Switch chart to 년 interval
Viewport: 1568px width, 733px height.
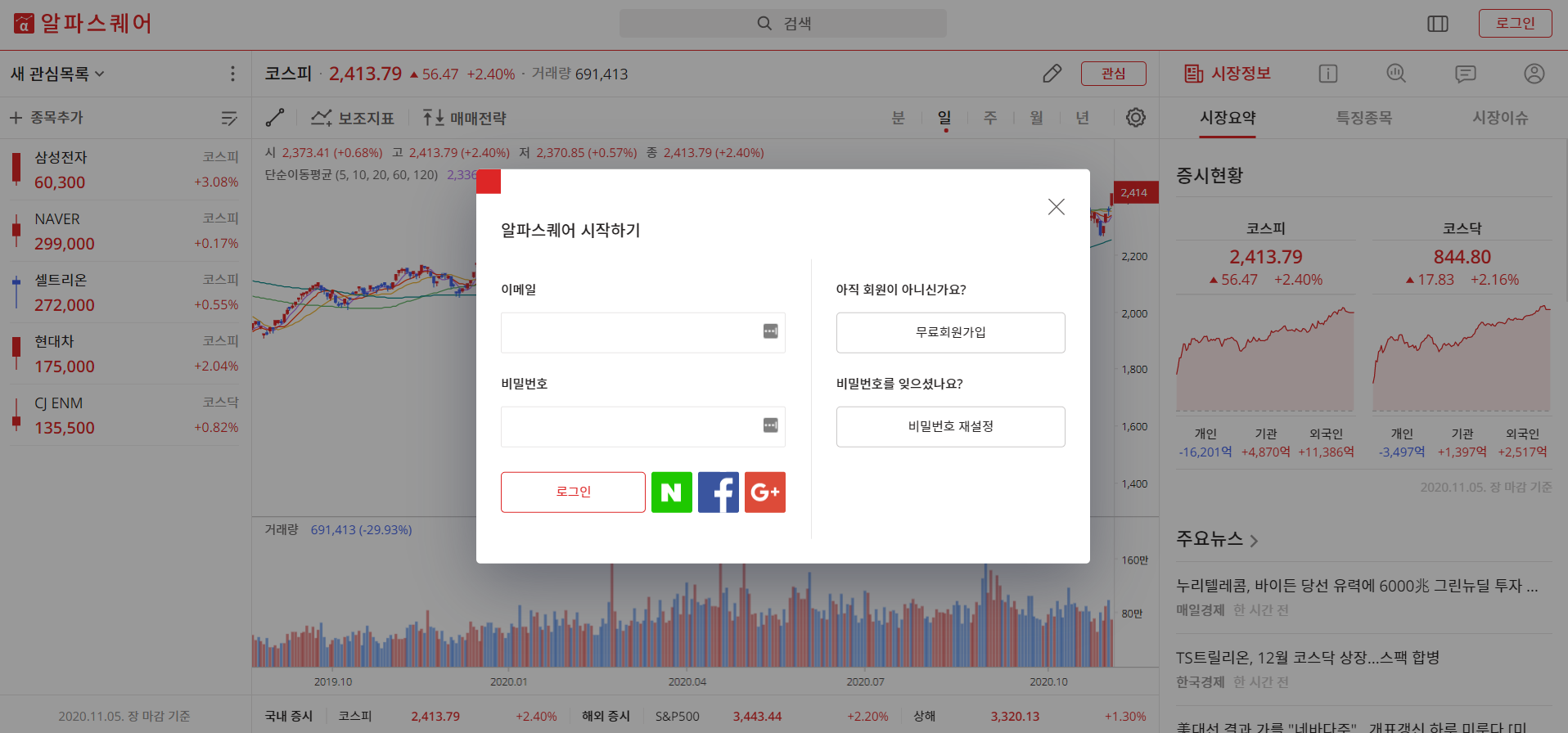point(1083,118)
